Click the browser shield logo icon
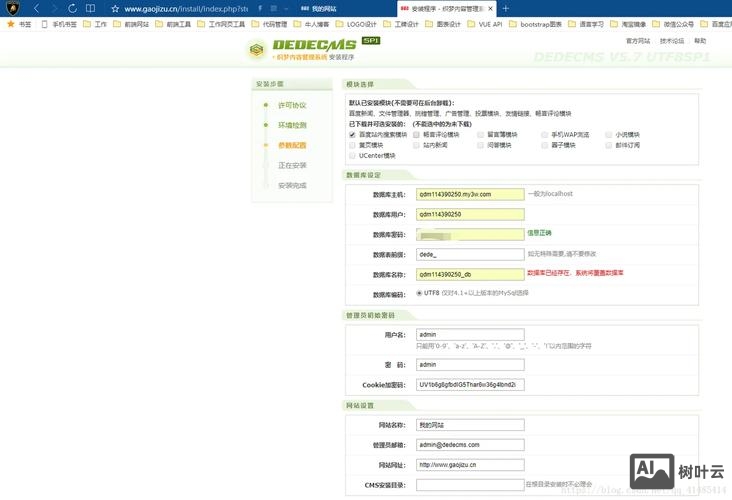The image size is (732, 500). click(x=13, y=8)
